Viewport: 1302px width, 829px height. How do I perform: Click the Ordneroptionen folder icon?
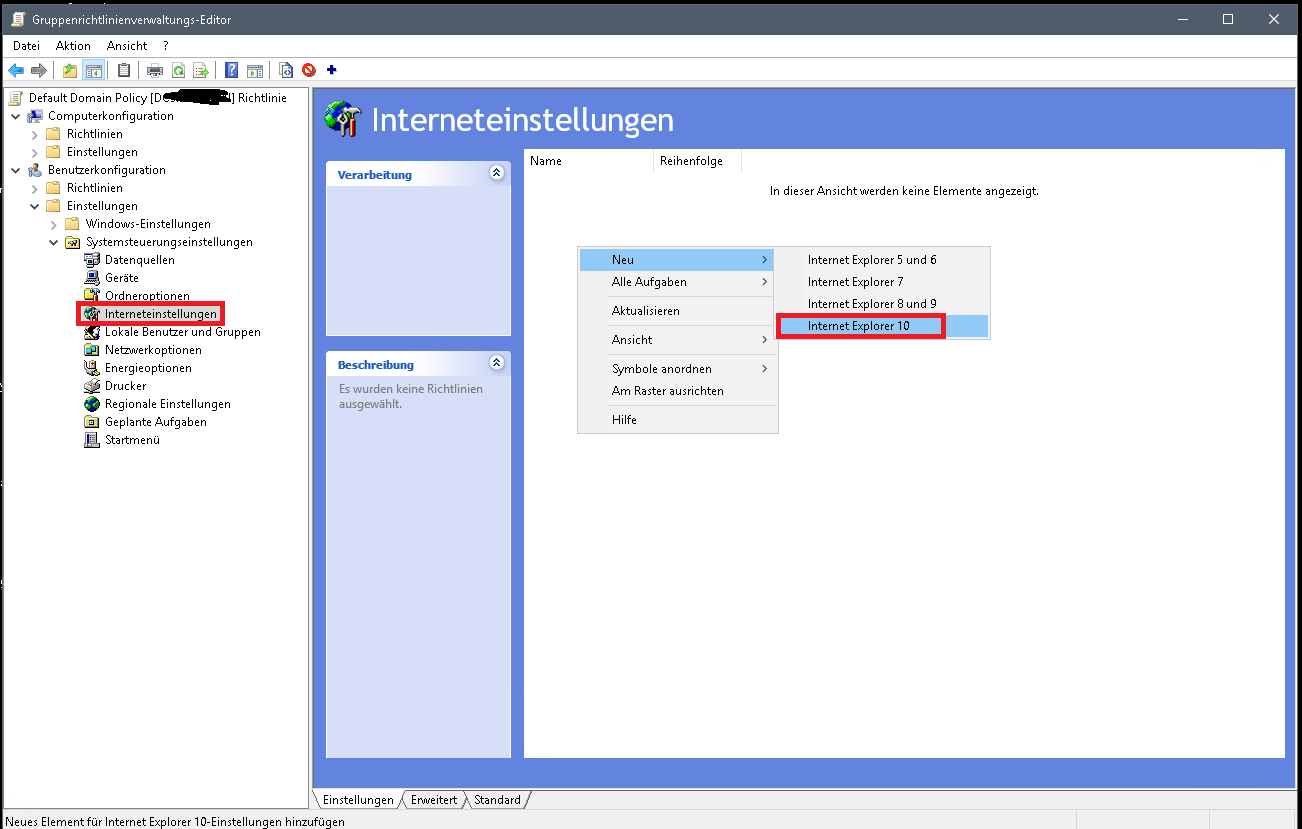(x=93, y=296)
